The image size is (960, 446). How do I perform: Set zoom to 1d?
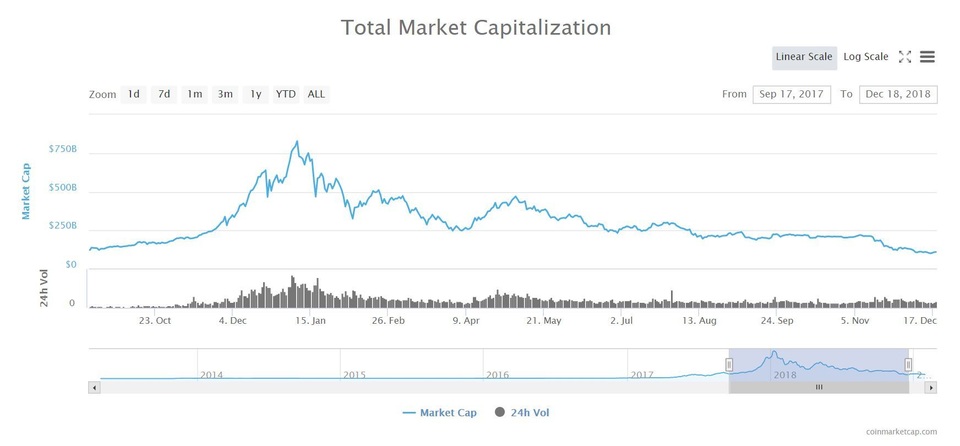click(133, 94)
